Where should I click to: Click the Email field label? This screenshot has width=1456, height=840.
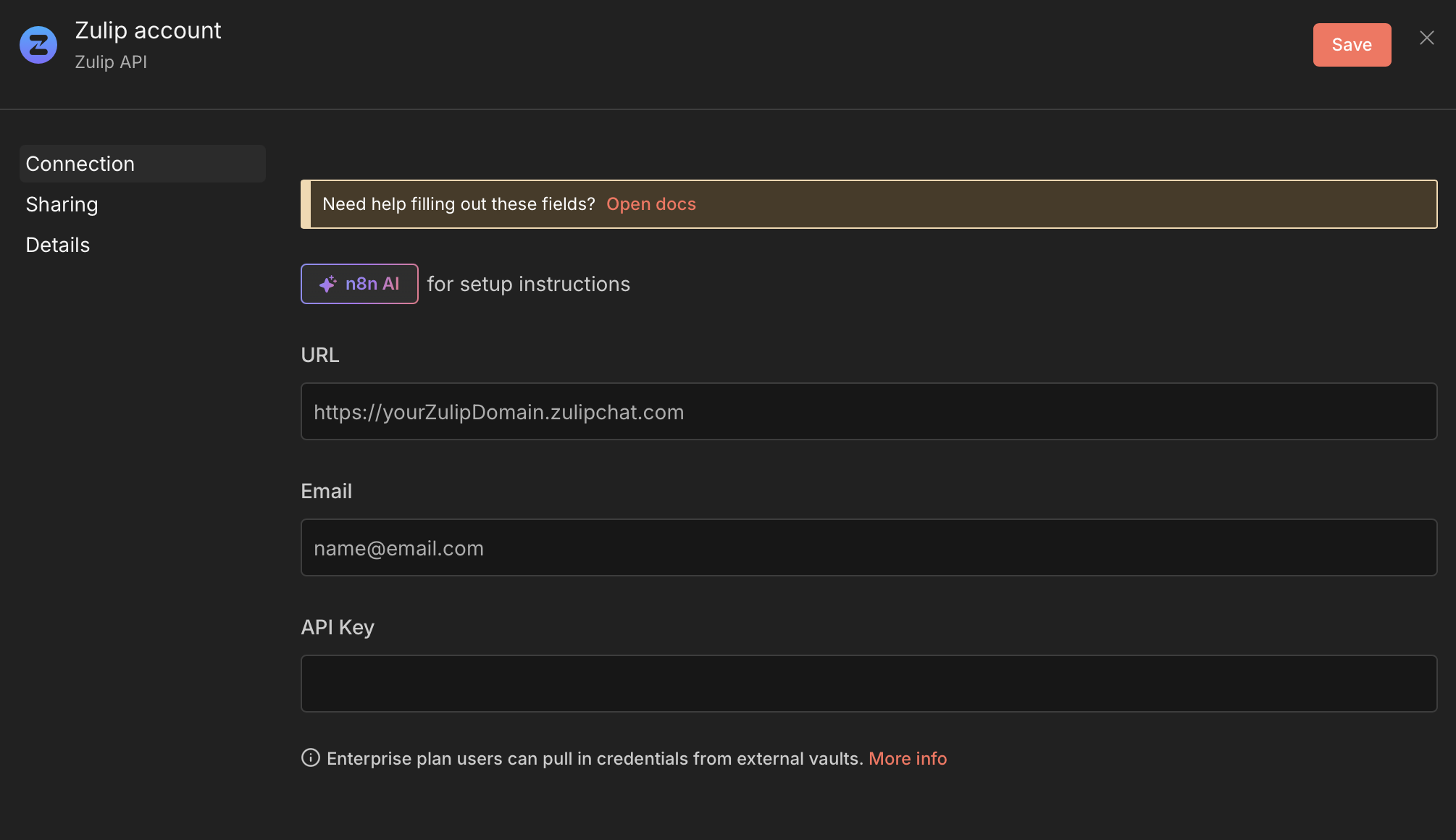click(327, 491)
